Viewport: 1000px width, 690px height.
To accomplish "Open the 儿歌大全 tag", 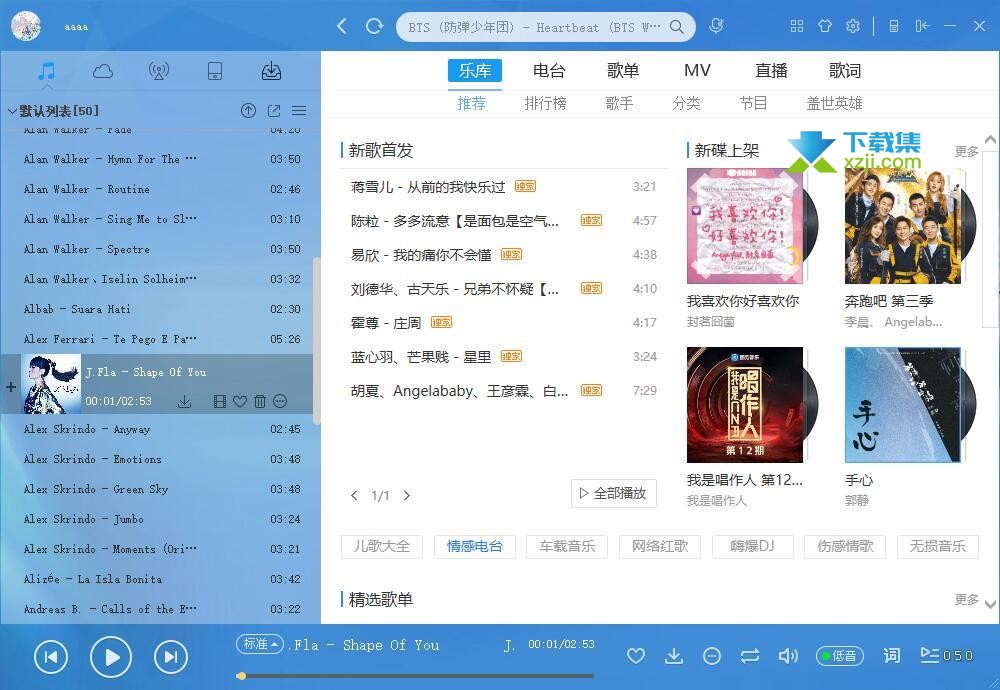I will tap(381, 547).
